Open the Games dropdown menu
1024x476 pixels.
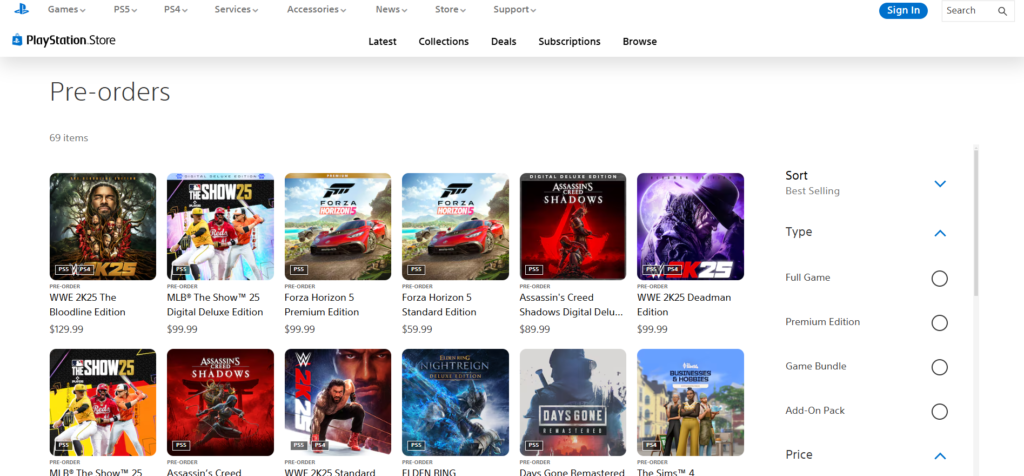pos(67,10)
